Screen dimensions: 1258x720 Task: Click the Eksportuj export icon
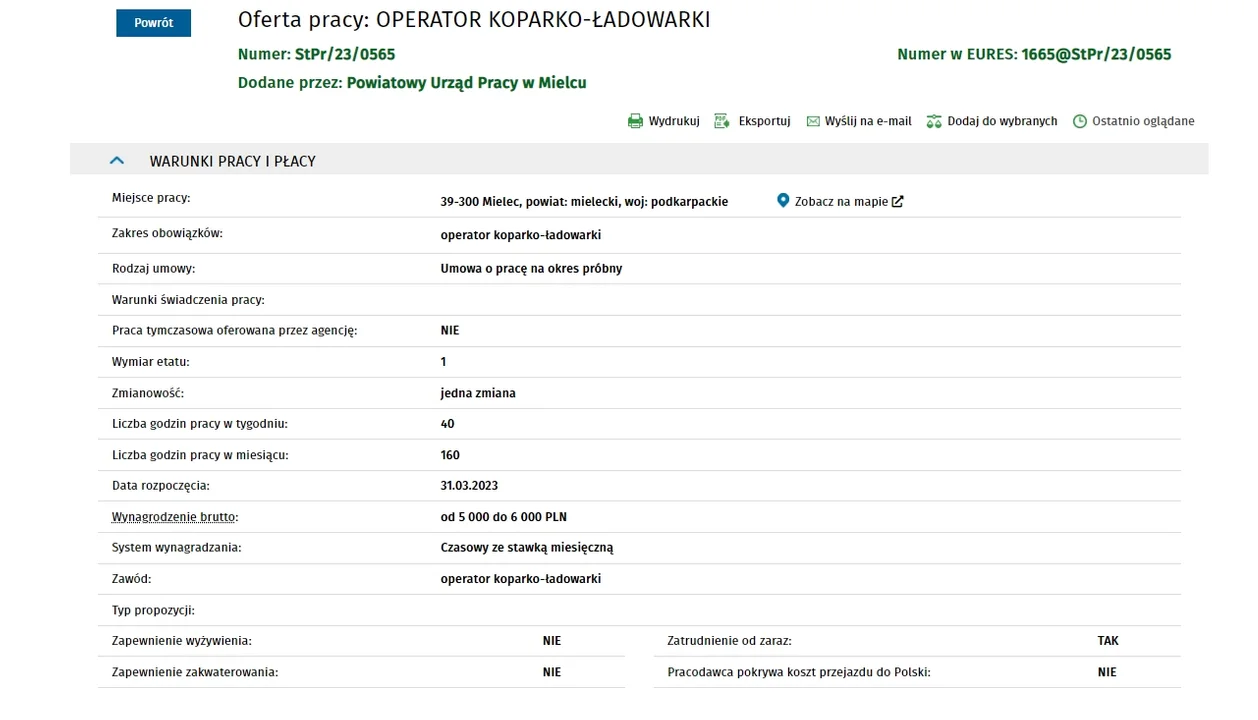point(722,122)
